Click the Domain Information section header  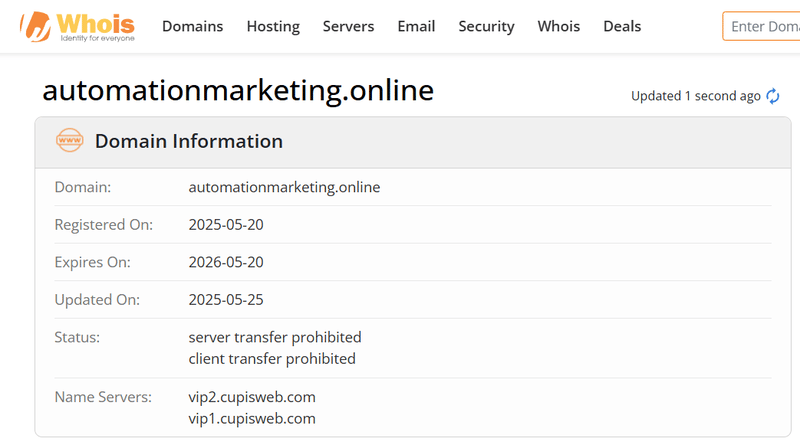[x=413, y=142]
